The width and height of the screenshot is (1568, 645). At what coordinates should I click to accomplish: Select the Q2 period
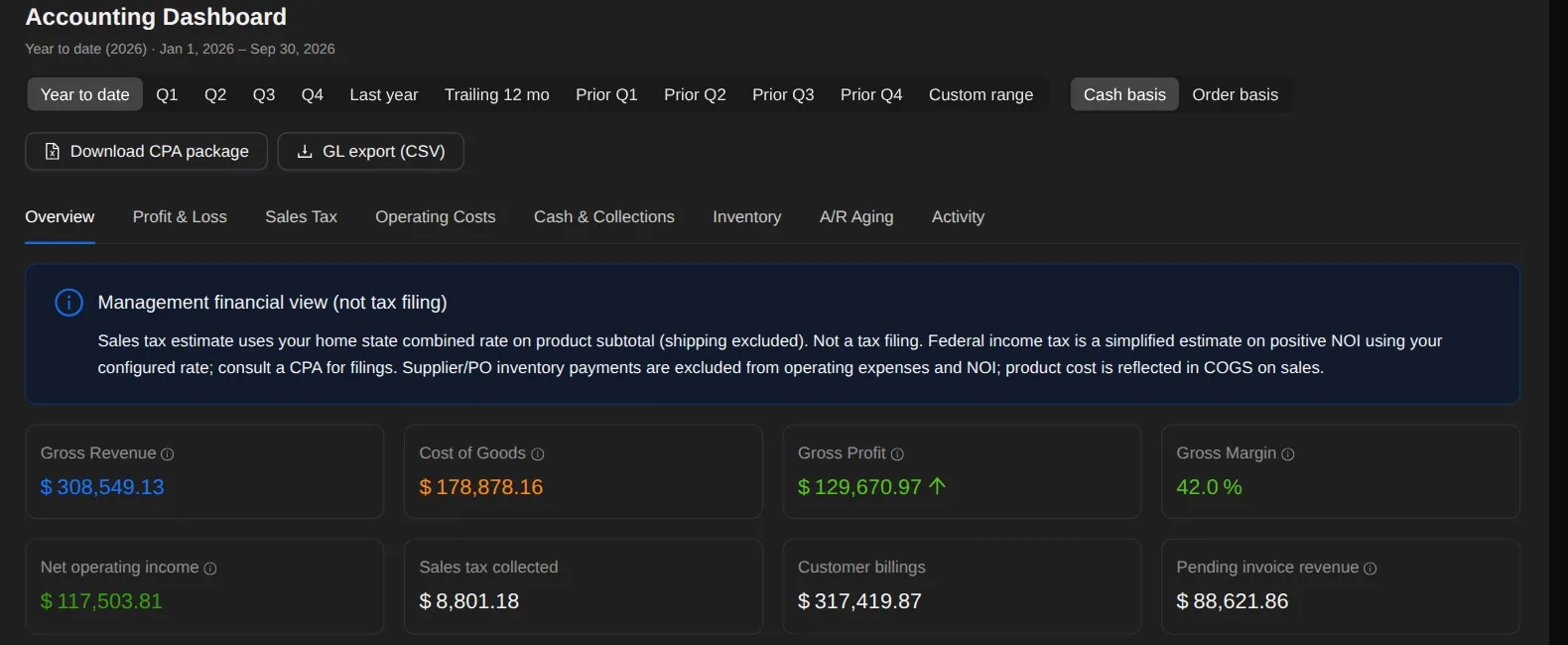tap(215, 94)
